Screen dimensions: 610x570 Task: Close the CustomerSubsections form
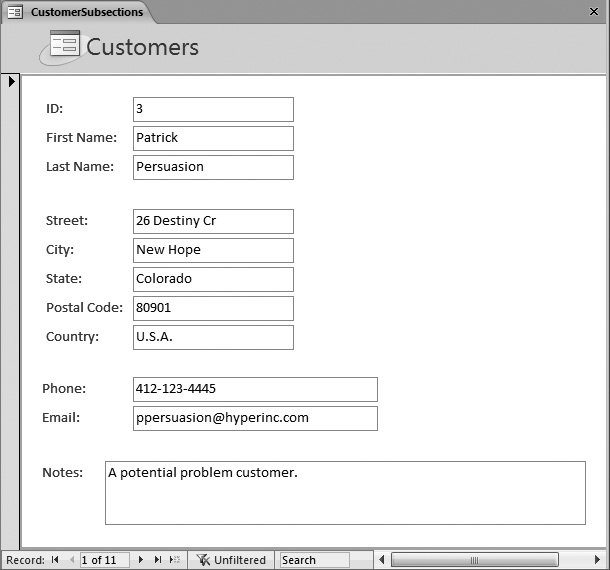pos(594,12)
